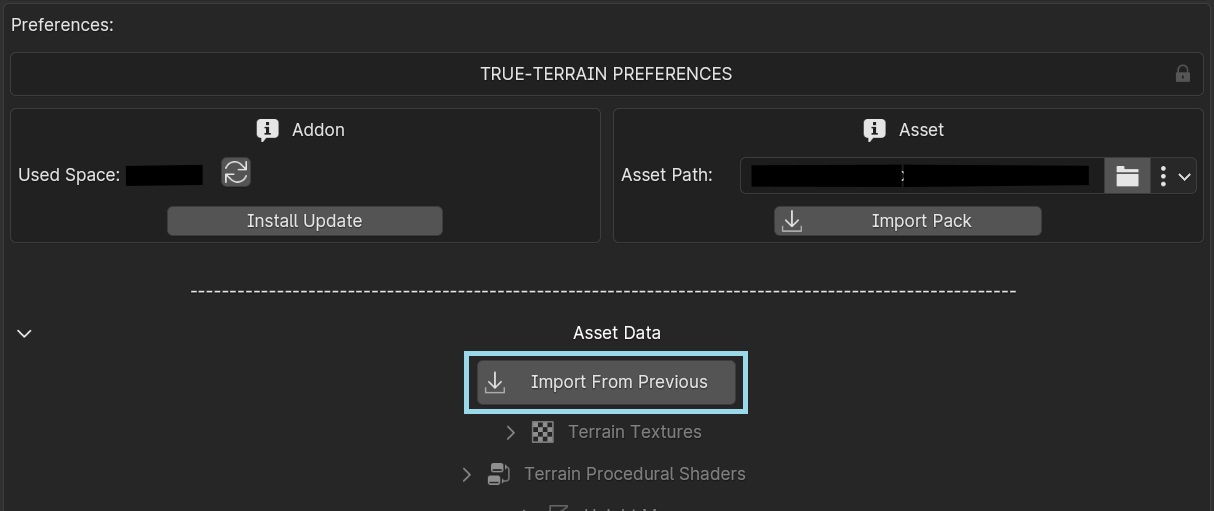The width and height of the screenshot is (1214, 511).
Task: Click the True-Terrain Preferences header bar
Action: 606,74
